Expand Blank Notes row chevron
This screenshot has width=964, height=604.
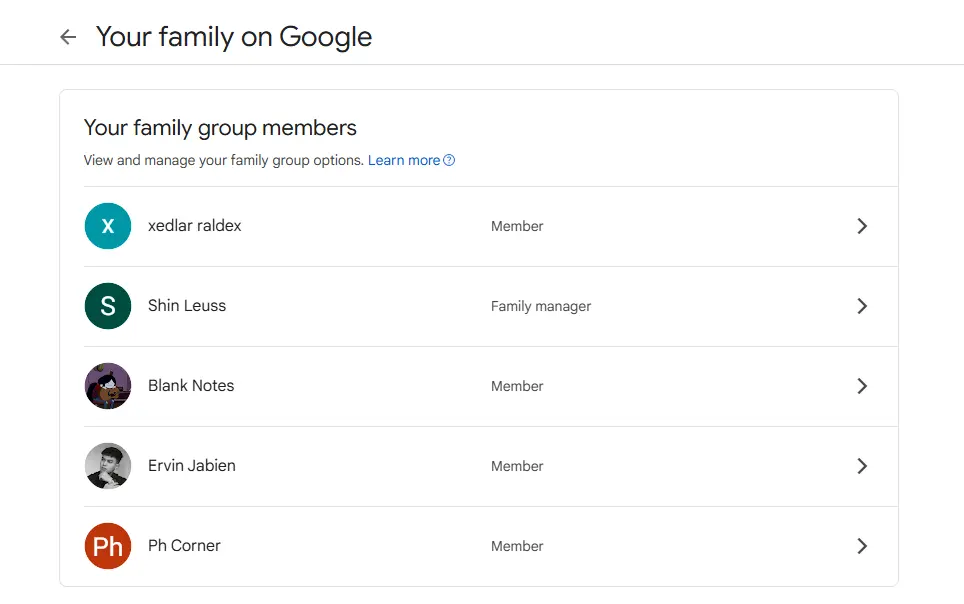click(862, 386)
